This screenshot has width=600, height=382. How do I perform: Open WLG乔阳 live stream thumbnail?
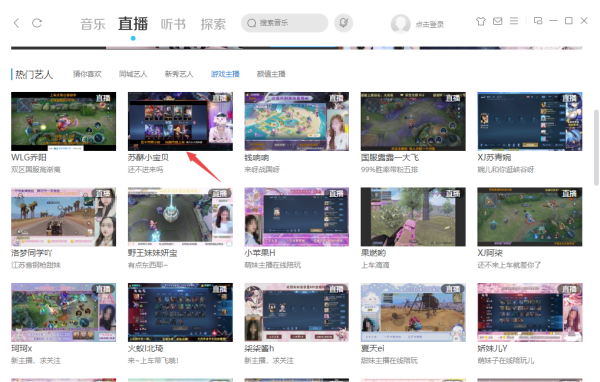[64, 121]
